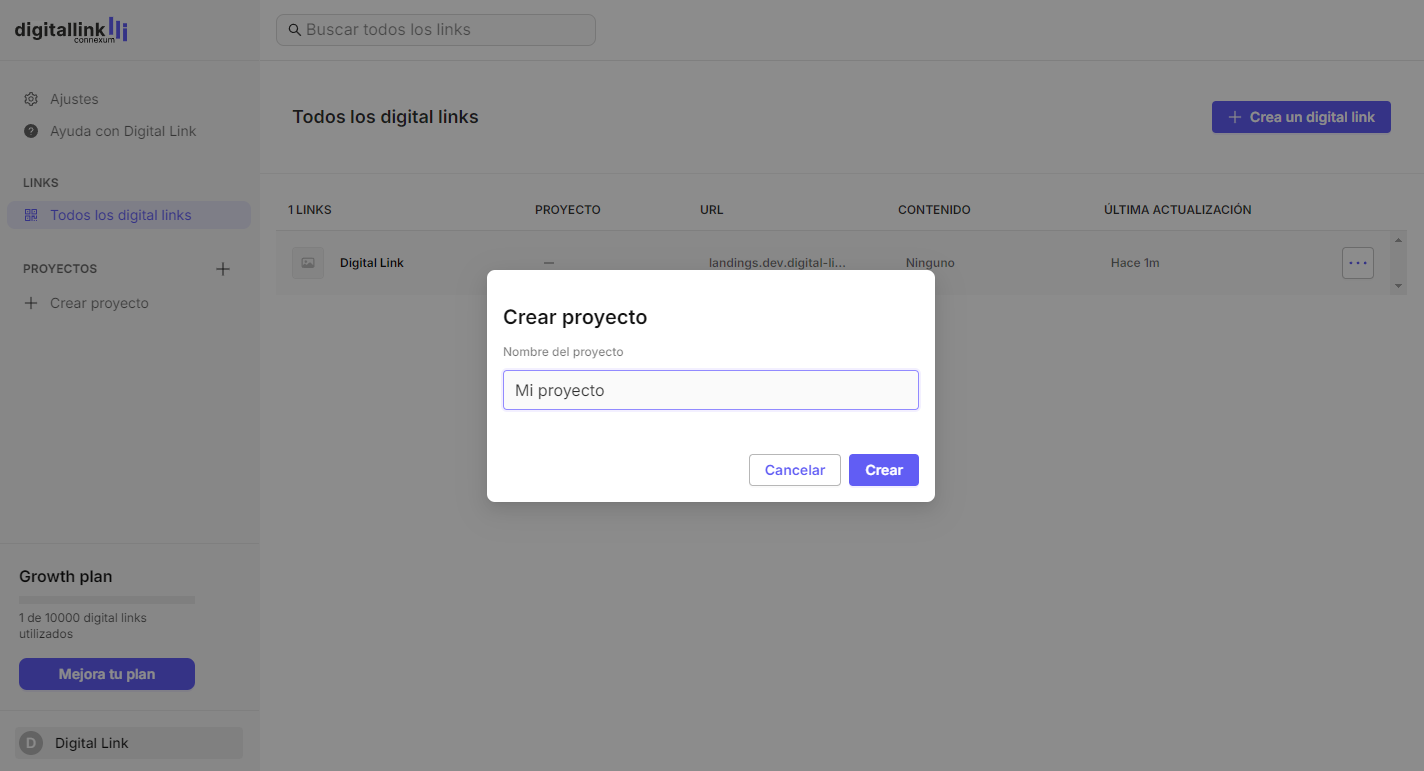This screenshot has width=1424, height=771.
Task: Focus the Buscar todos los links search field
Action: tap(436, 30)
